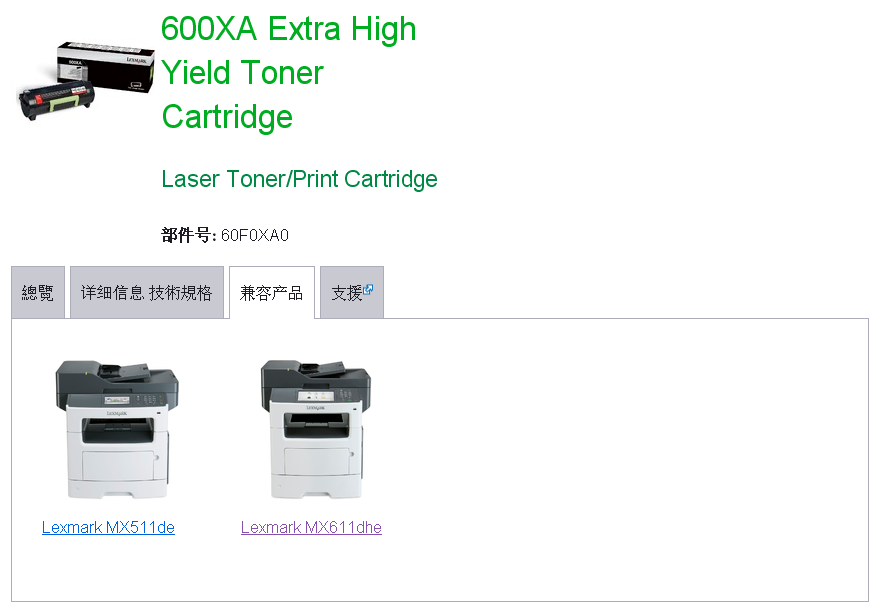Click the Lexmark MX611dhe printer image

click(316, 429)
